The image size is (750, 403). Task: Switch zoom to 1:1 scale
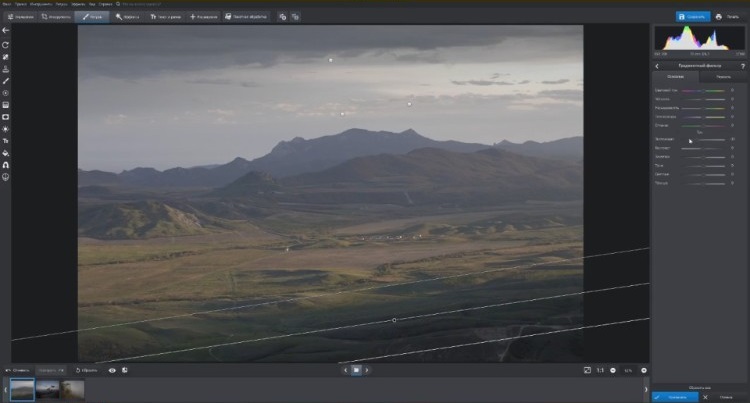click(601, 370)
